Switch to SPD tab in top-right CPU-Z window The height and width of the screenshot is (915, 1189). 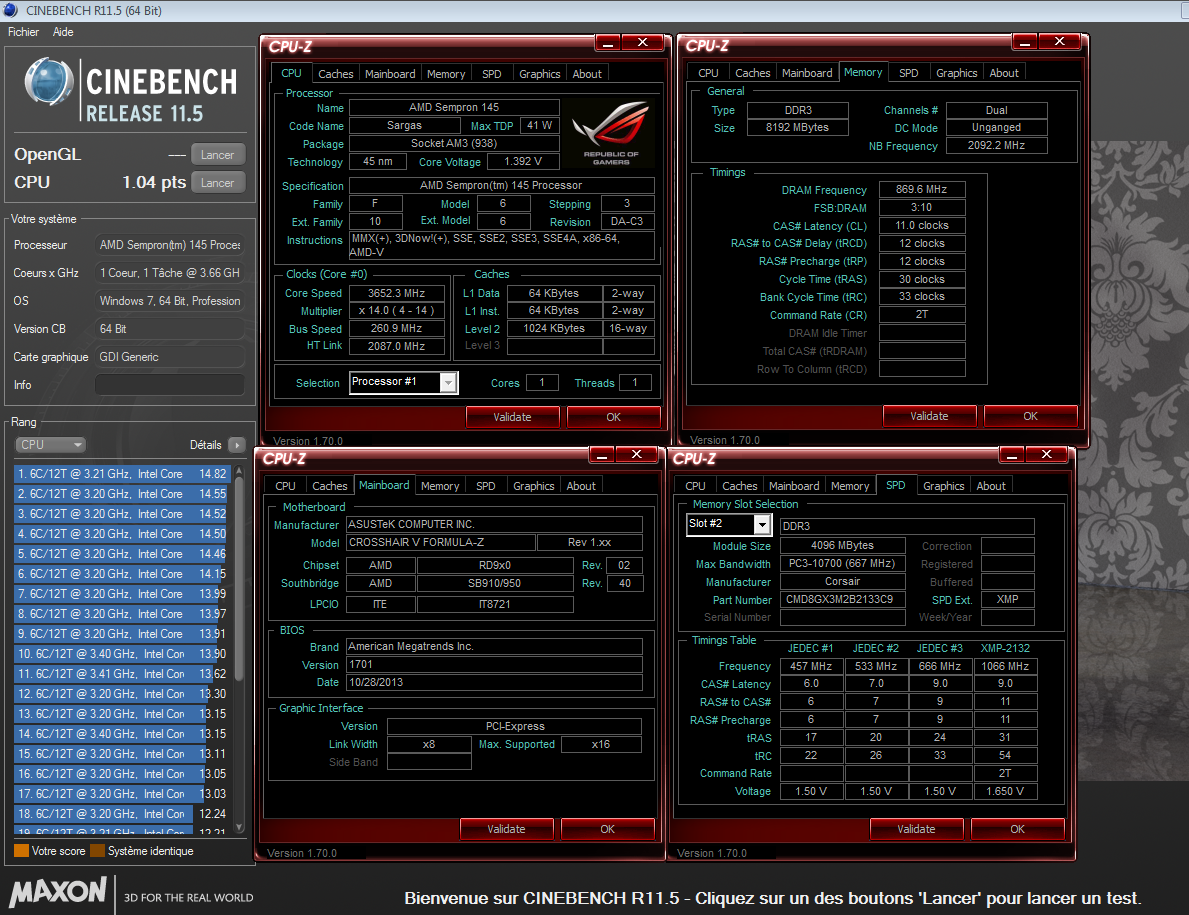[x=908, y=73]
